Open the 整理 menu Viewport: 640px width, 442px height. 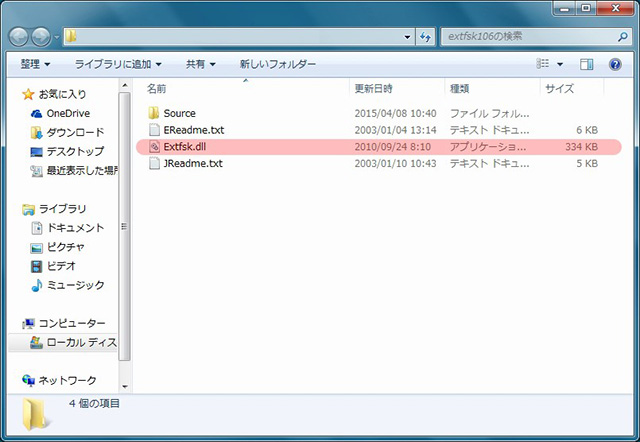click(35, 64)
